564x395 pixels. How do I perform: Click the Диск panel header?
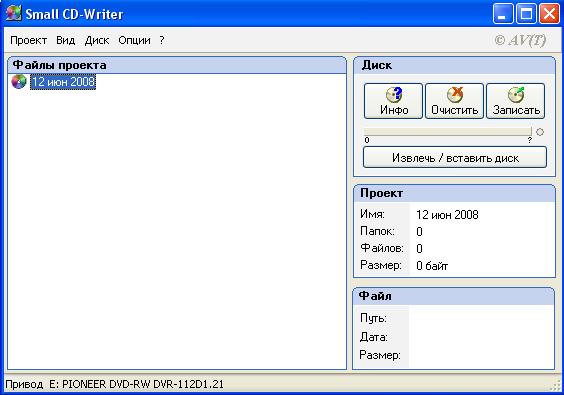click(455, 65)
